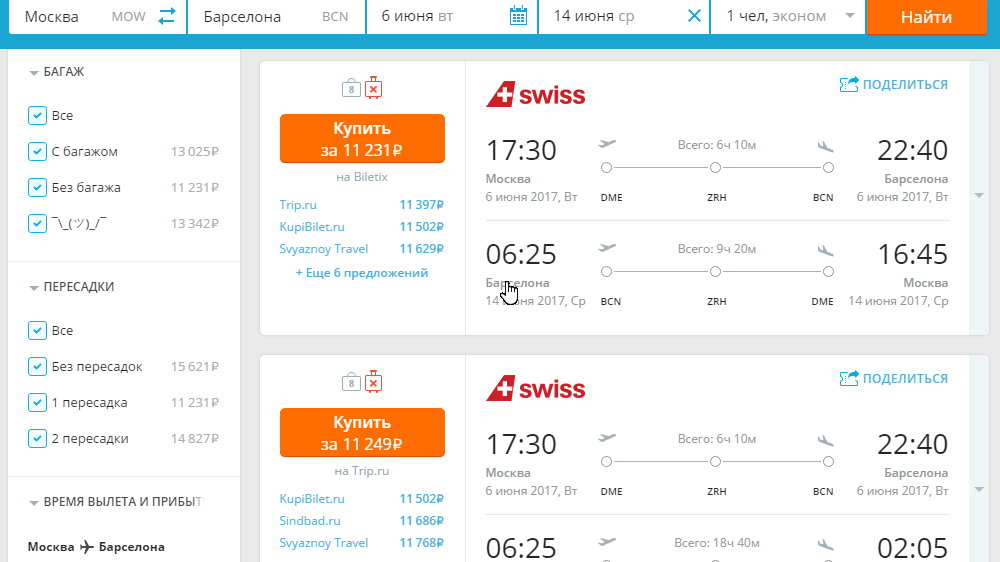1000x562 pixels.
Task: Clear the 14 июня return date
Action: pyautogui.click(x=695, y=16)
